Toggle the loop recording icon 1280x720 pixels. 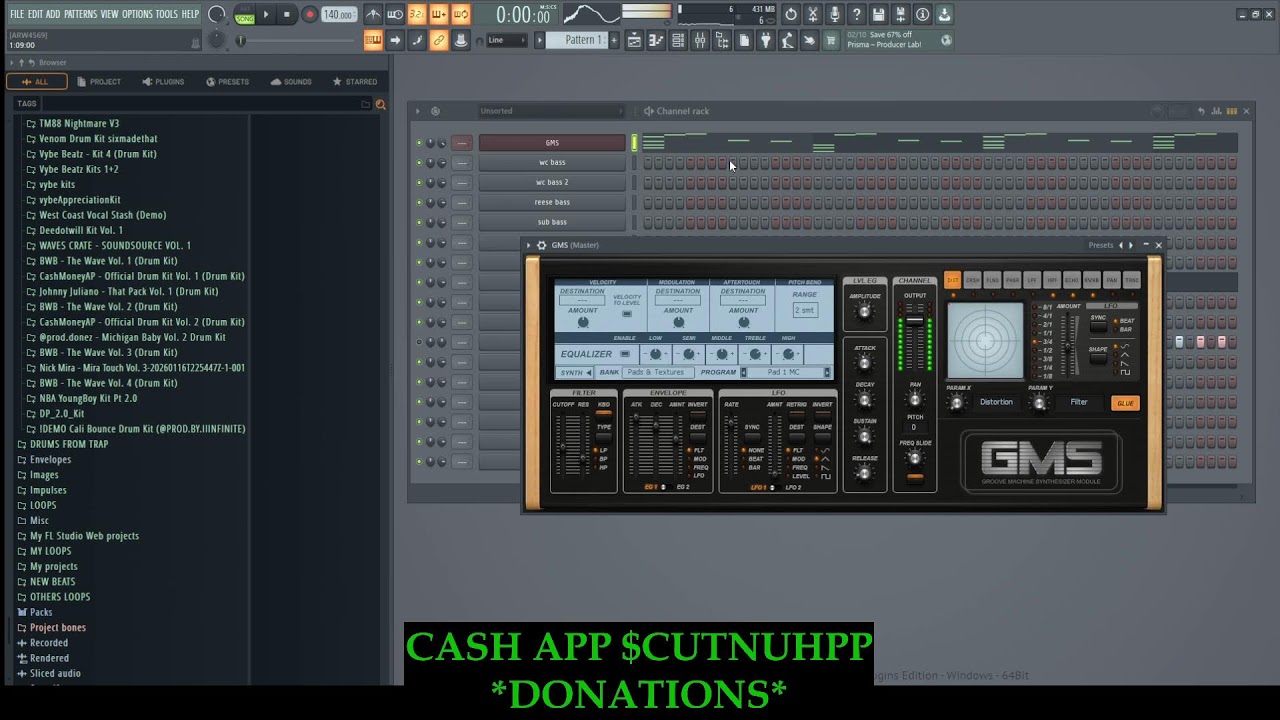(x=461, y=14)
